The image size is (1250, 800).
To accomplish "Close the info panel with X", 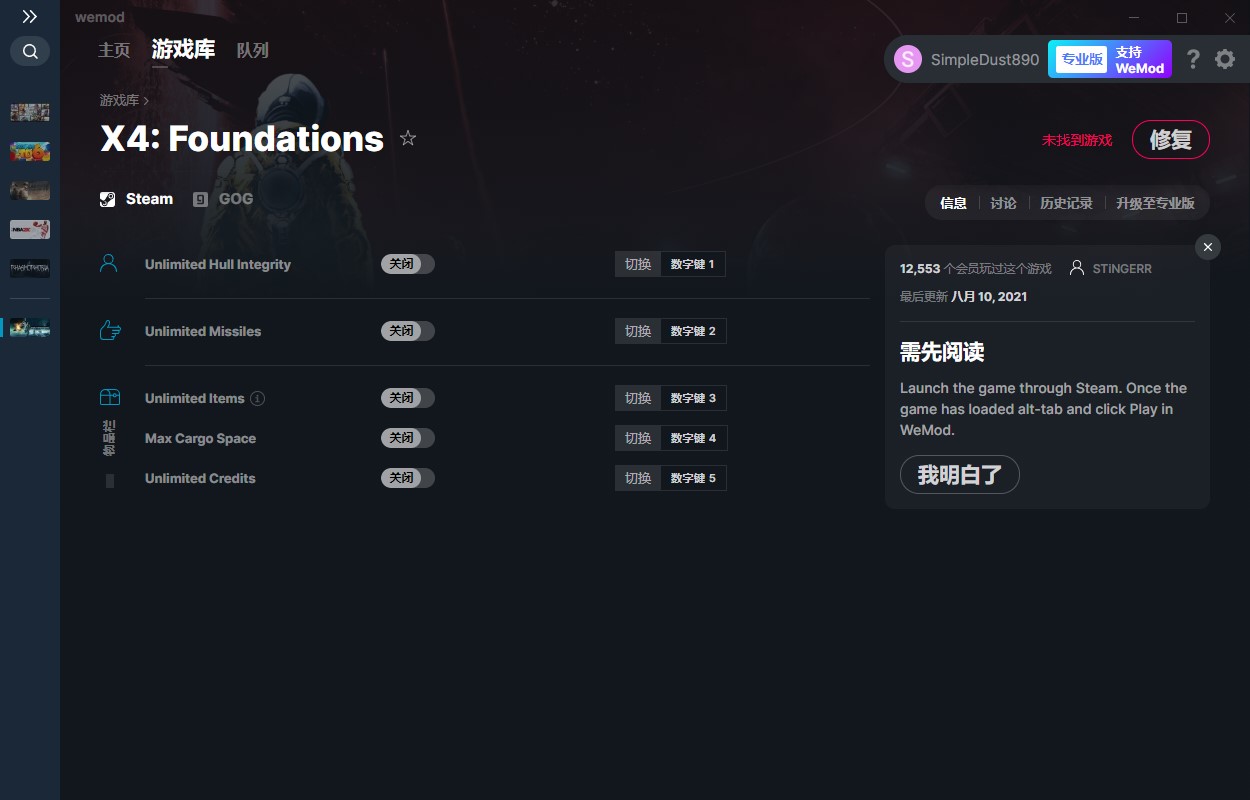I will point(1208,247).
